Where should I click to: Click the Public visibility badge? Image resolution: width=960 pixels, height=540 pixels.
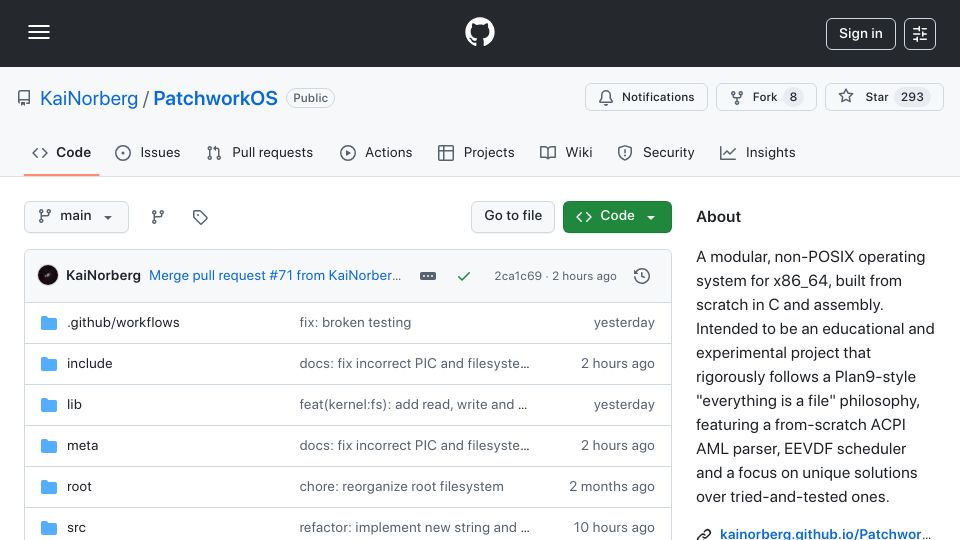point(310,98)
